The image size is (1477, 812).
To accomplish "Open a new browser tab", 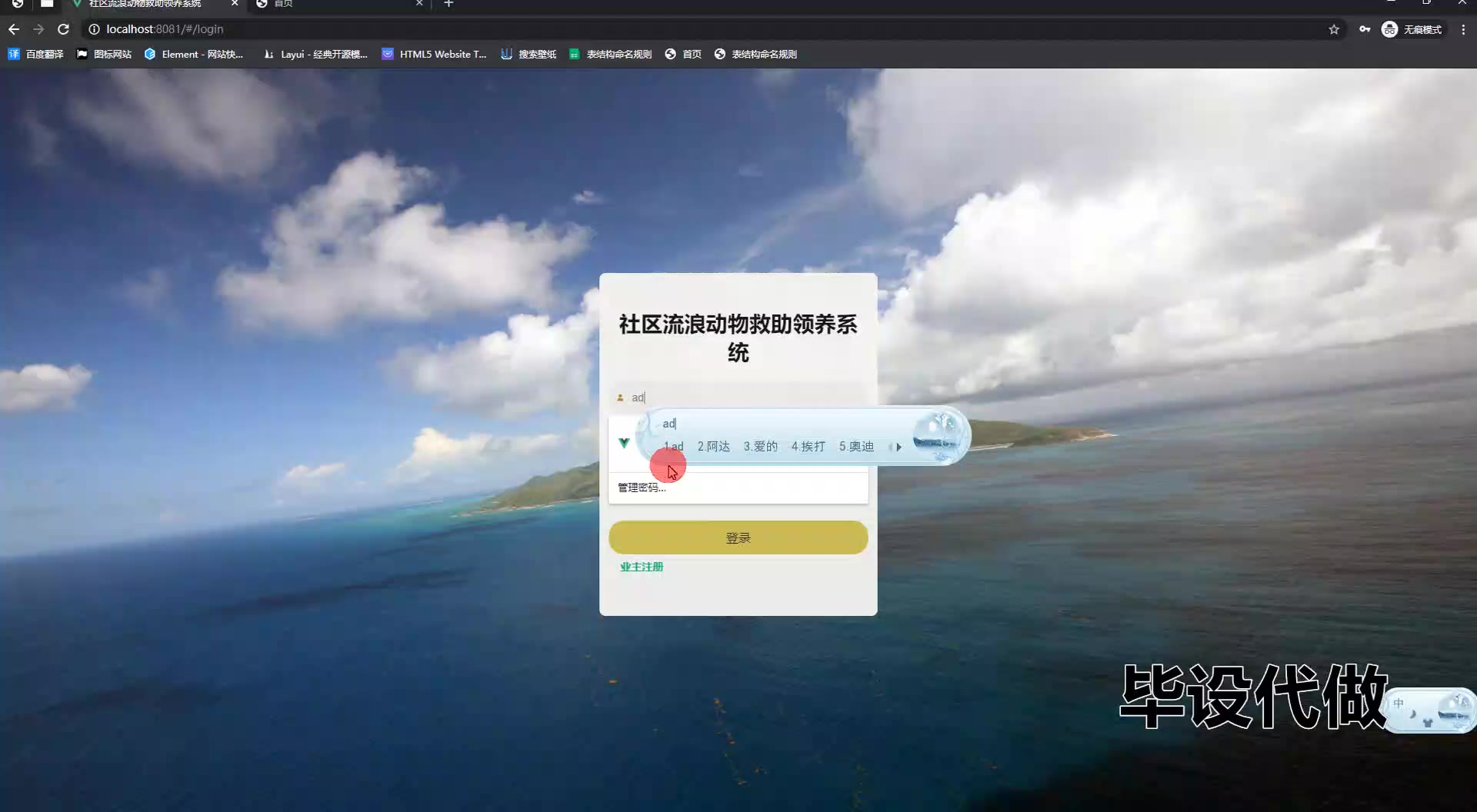I will click(448, 4).
